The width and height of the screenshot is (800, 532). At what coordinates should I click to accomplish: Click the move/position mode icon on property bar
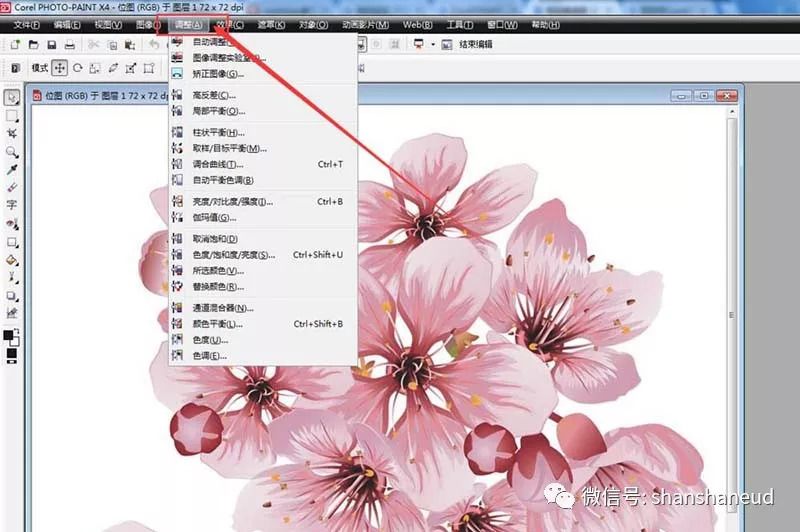(x=60, y=68)
